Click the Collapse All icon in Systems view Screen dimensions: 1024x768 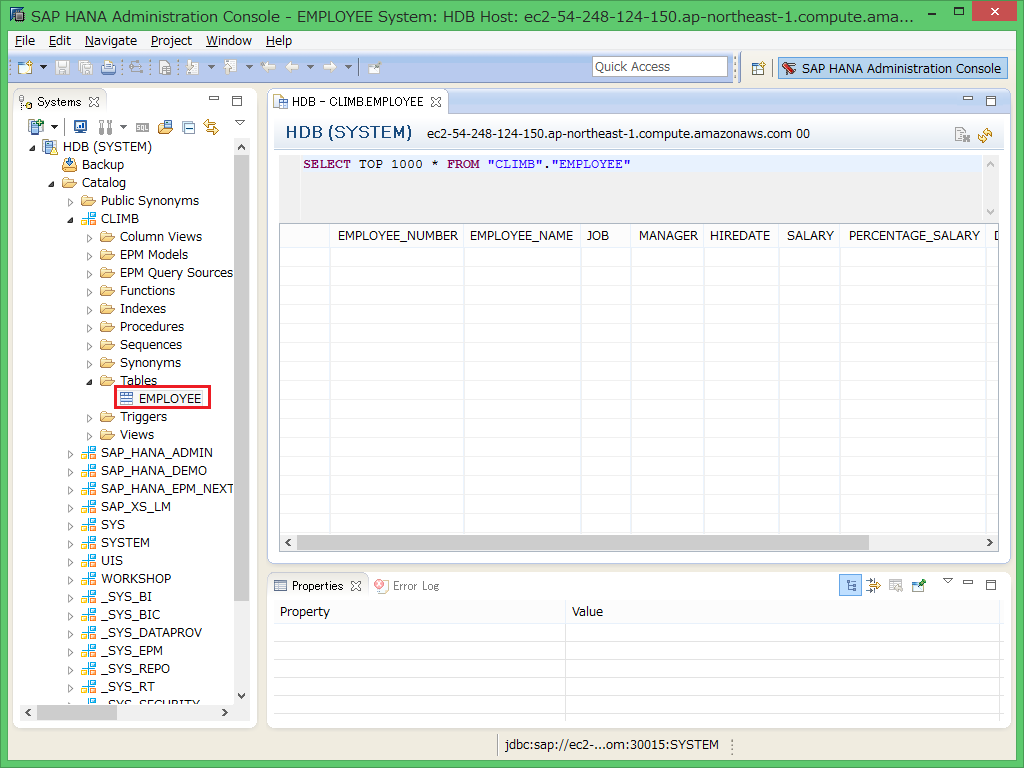point(189,127)
